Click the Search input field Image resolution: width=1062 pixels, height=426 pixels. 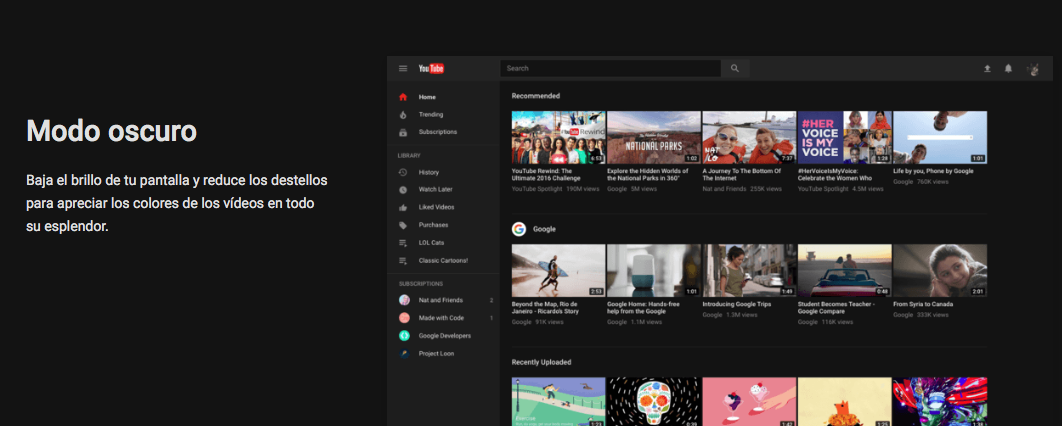click(610, 68)
